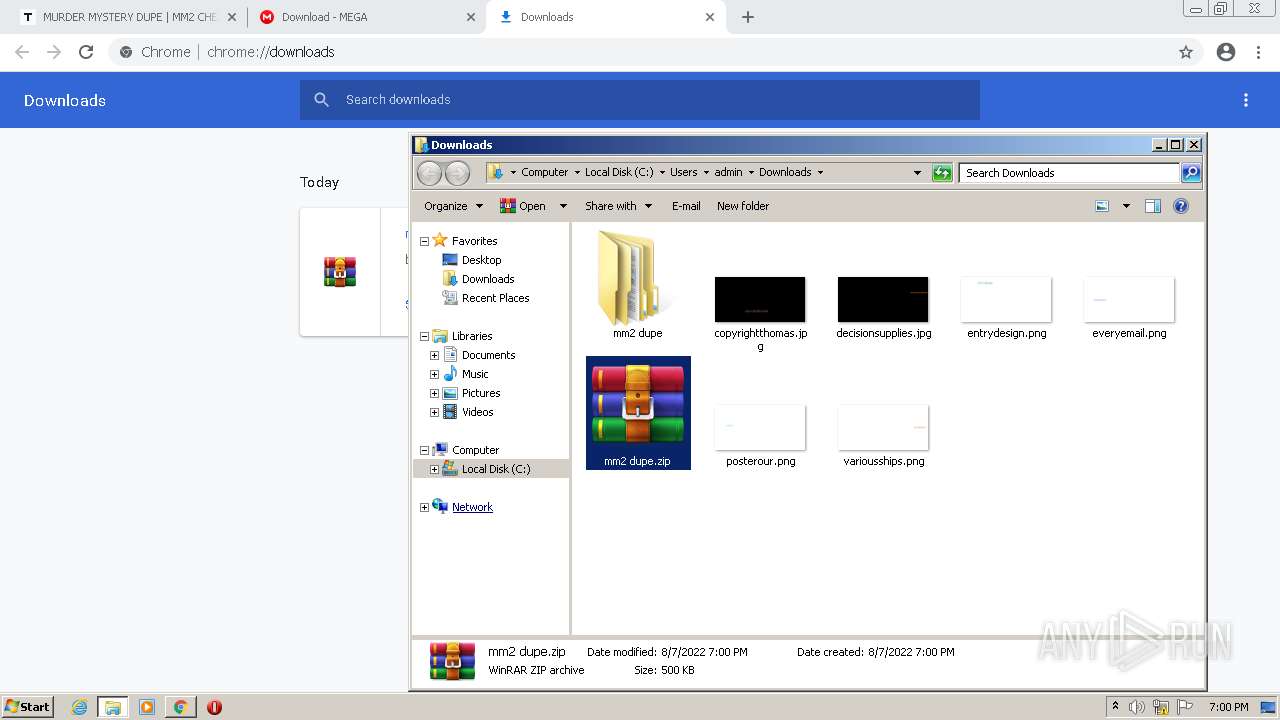
Task: Focus Chrome Search downloads field
Action: tap(640, 100)
